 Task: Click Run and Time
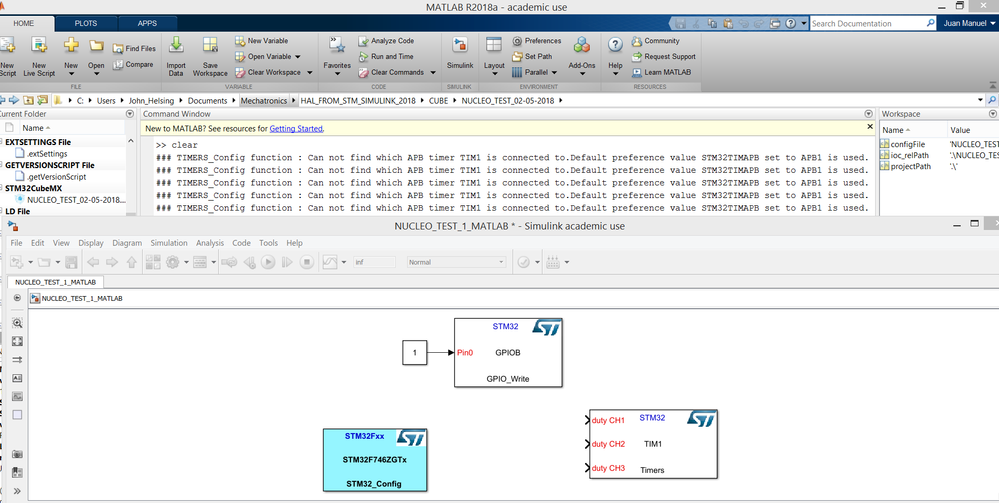(386, 56)
